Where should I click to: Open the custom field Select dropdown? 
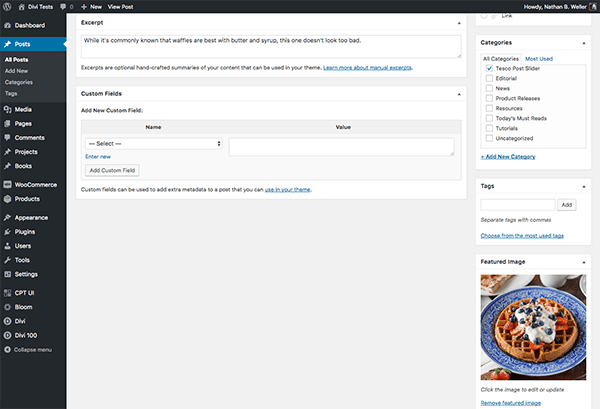coord(154,144)
